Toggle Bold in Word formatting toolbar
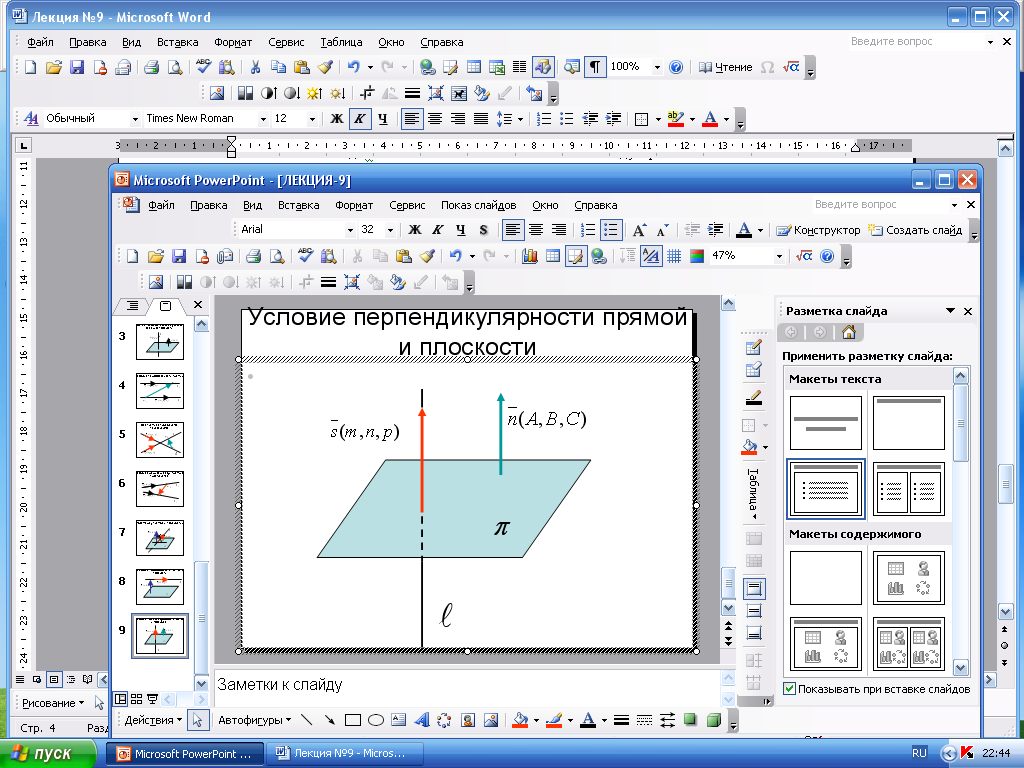 click(x=336, y=118)
